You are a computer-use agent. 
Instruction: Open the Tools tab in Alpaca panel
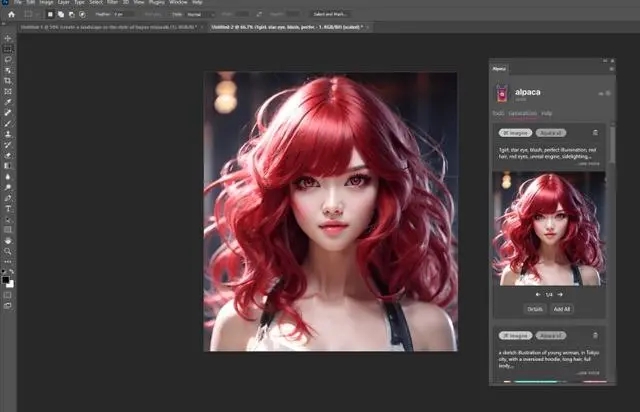pos(498,113)
